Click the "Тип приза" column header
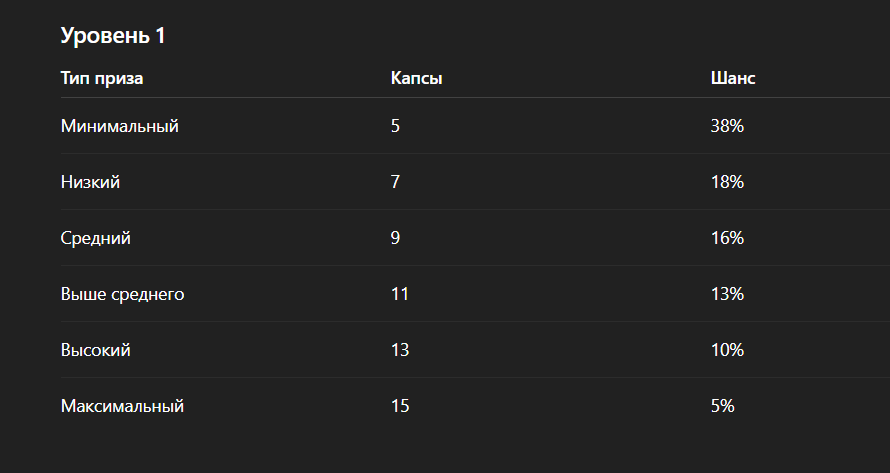The height and width of the screenshot is (473, 890). tap(102, 78)
